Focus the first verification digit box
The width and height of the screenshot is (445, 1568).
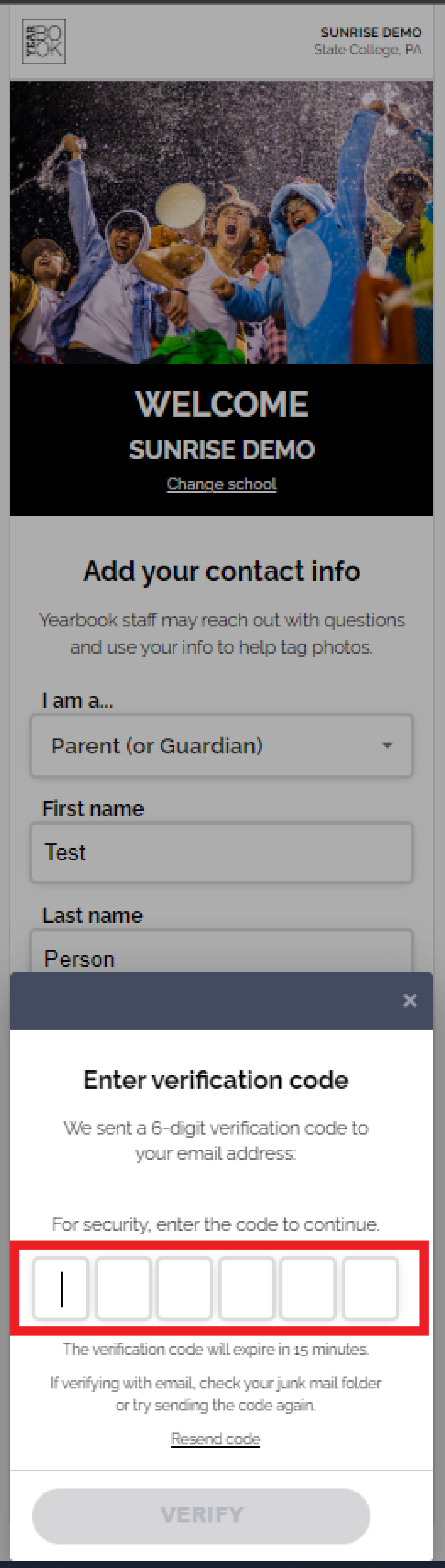tap(61, 1289)
